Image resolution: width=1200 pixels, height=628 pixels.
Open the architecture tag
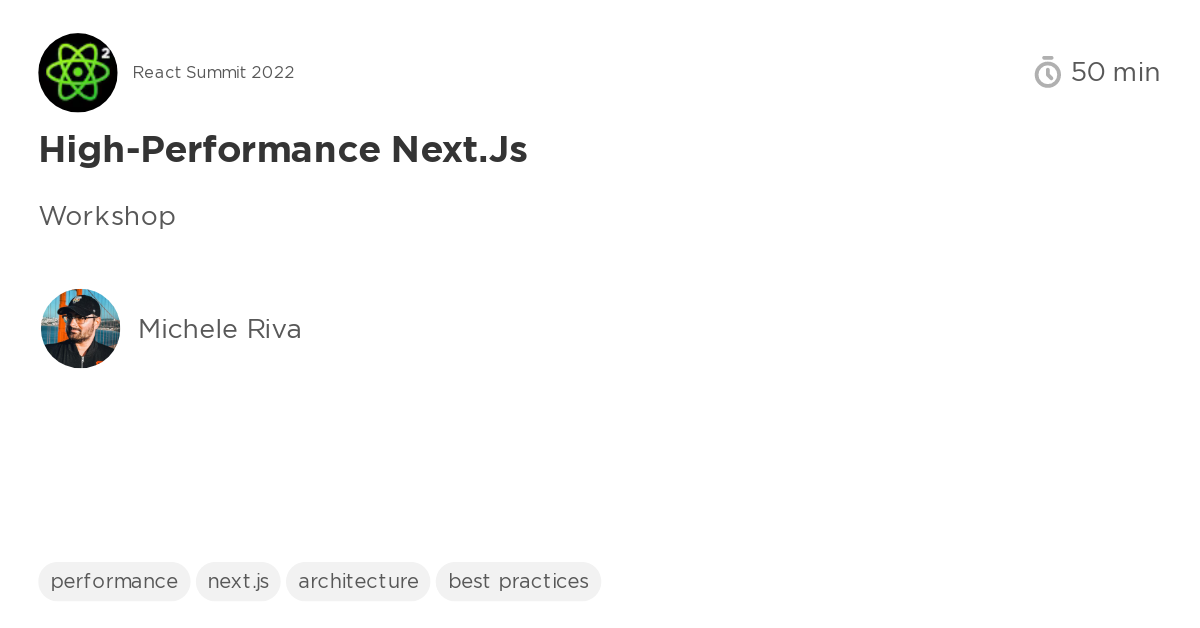pos(357,581)
